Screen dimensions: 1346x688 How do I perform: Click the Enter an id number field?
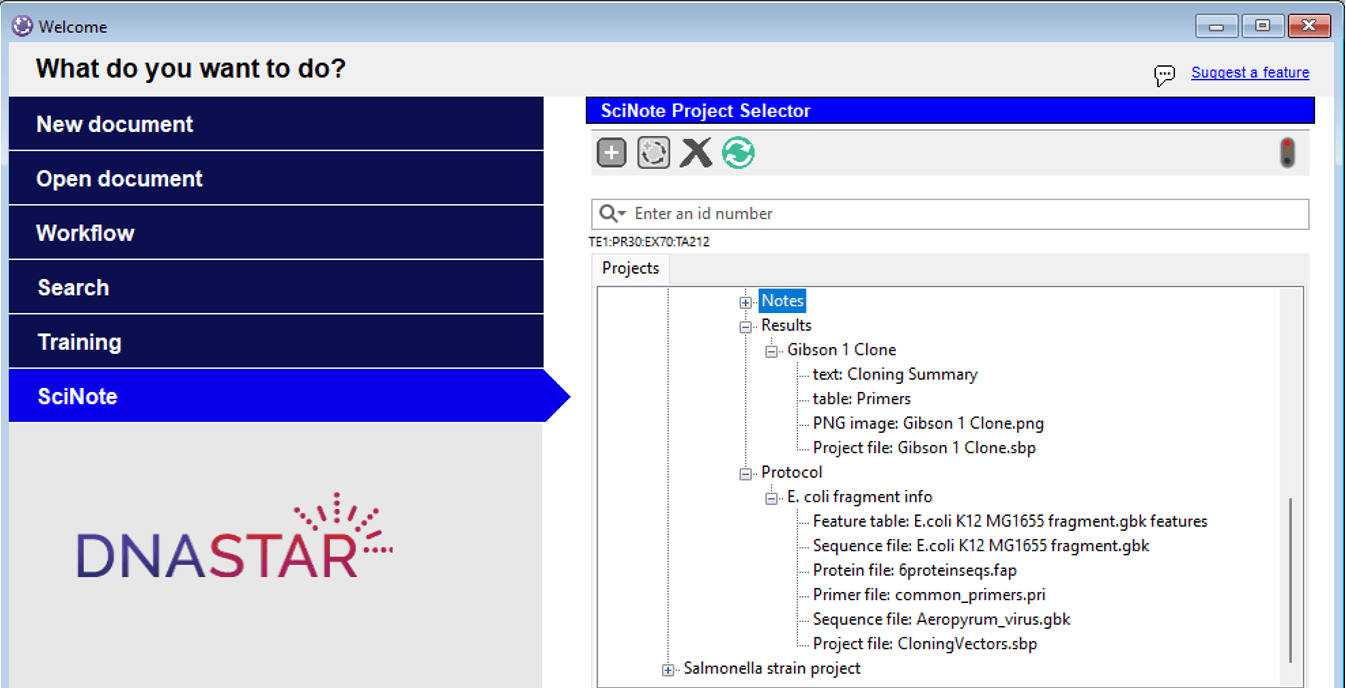(x=950, y=214)
